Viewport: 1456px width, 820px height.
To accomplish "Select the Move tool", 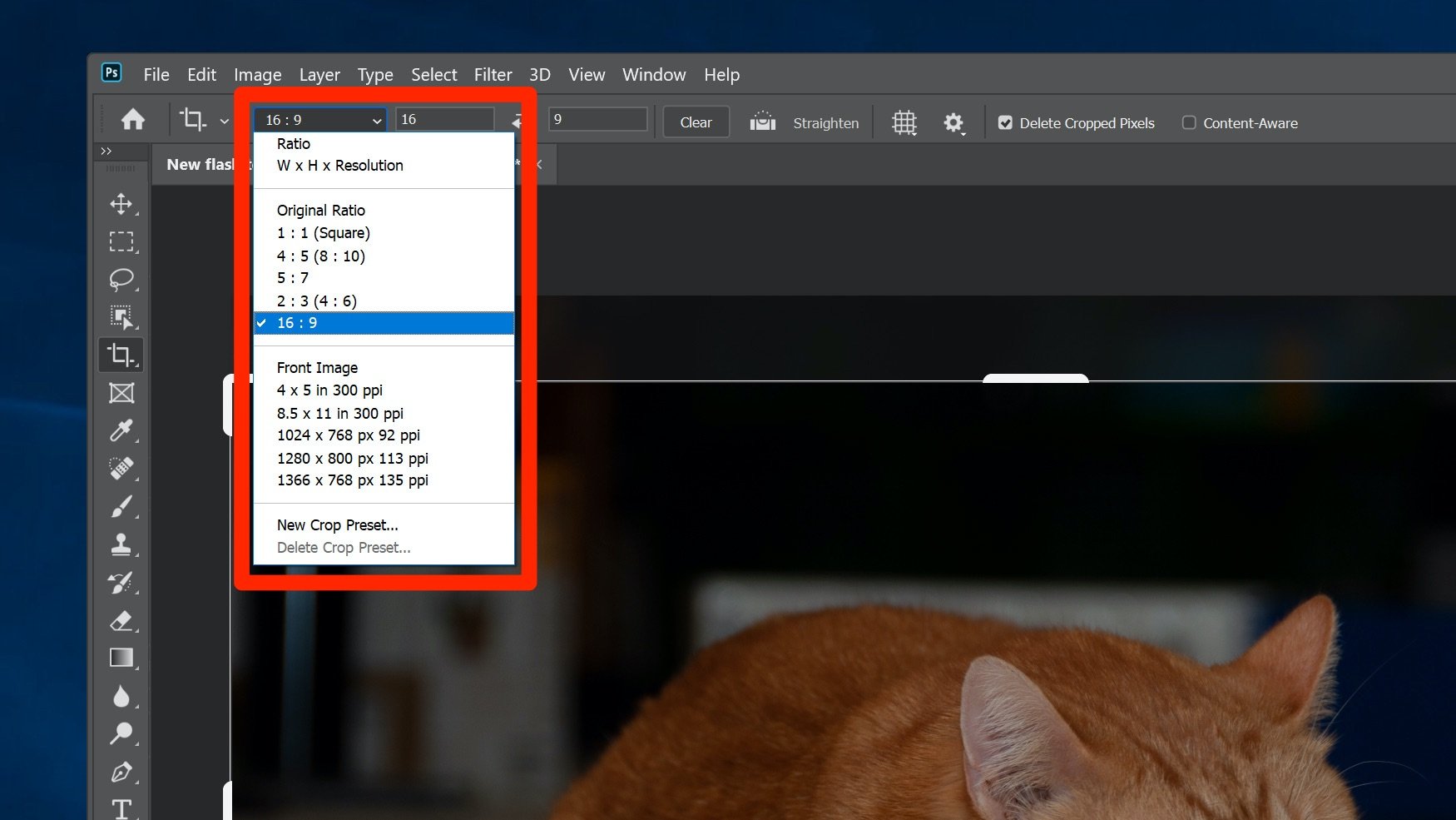I will [121, 204].
